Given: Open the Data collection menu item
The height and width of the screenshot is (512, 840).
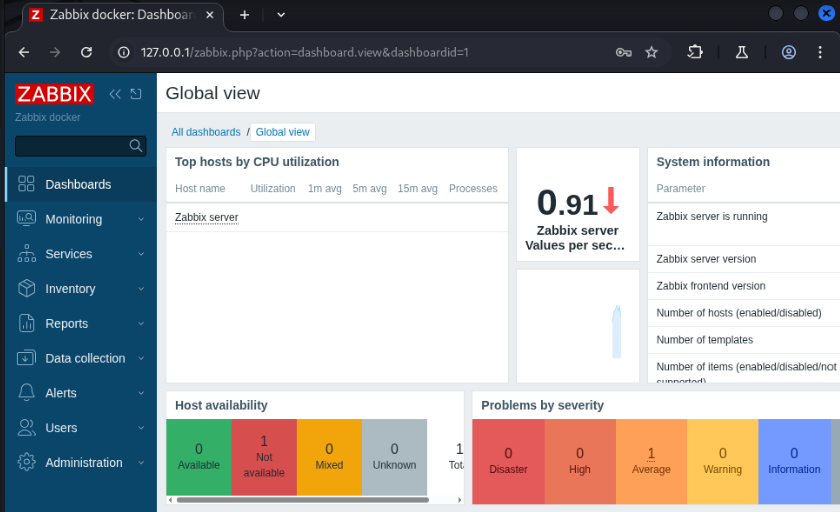Looking at the screenshot, I should point(81,358).
